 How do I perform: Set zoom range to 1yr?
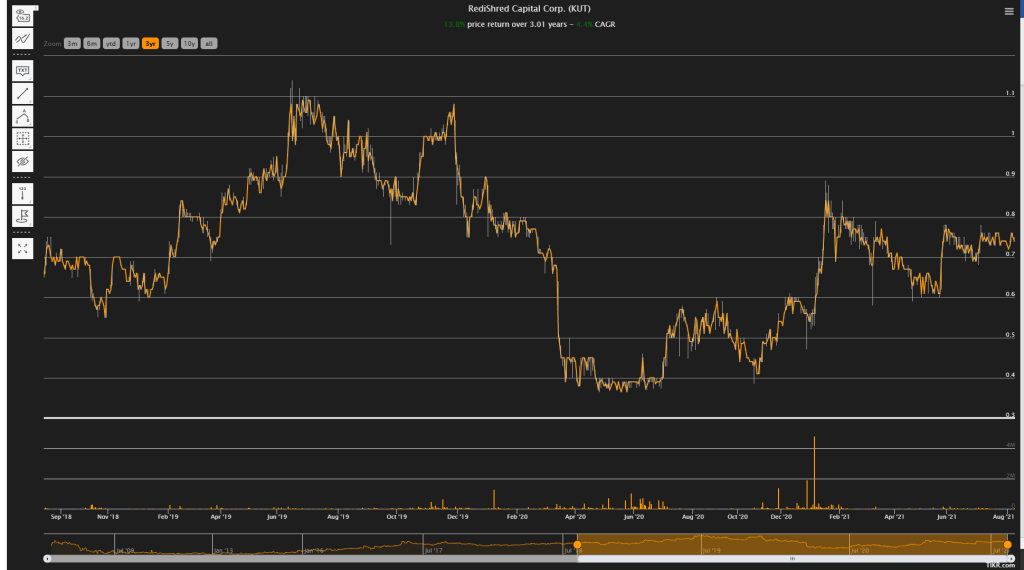point(131,44)
